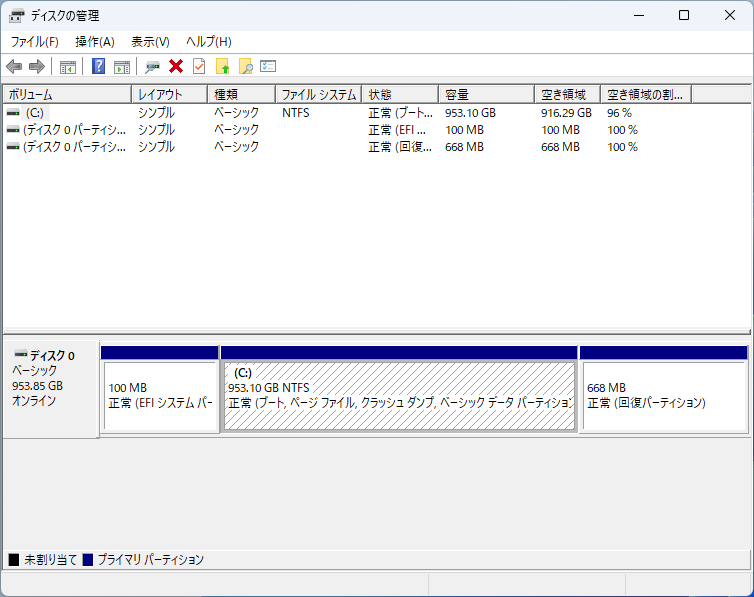The image size is (754, 597).
Task: Open the ファイル(F) menu
Action: coord(34,41)
